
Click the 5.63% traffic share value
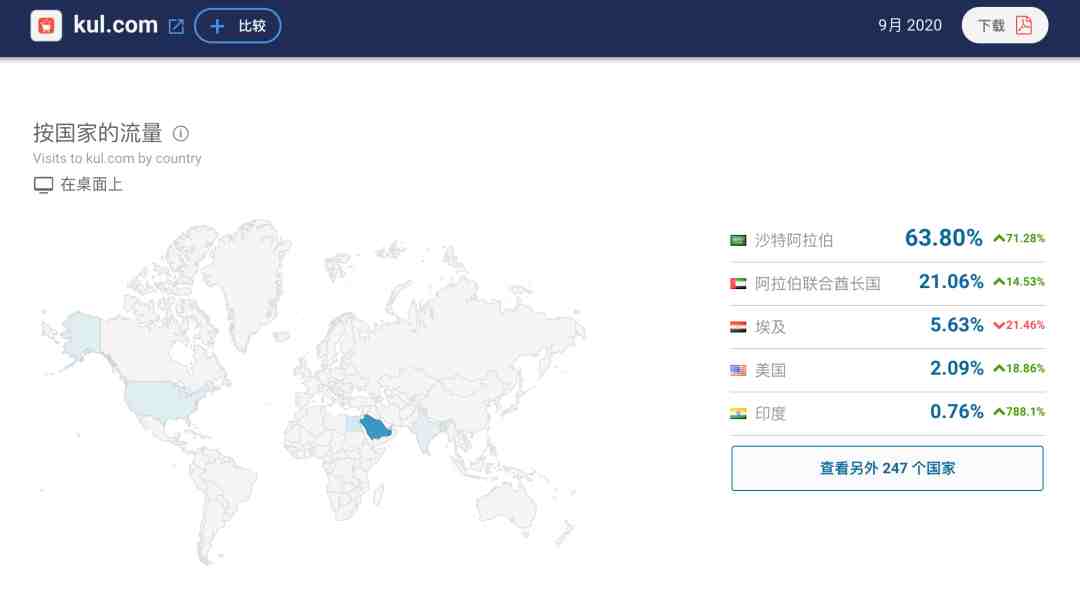(x=957, y=325)
